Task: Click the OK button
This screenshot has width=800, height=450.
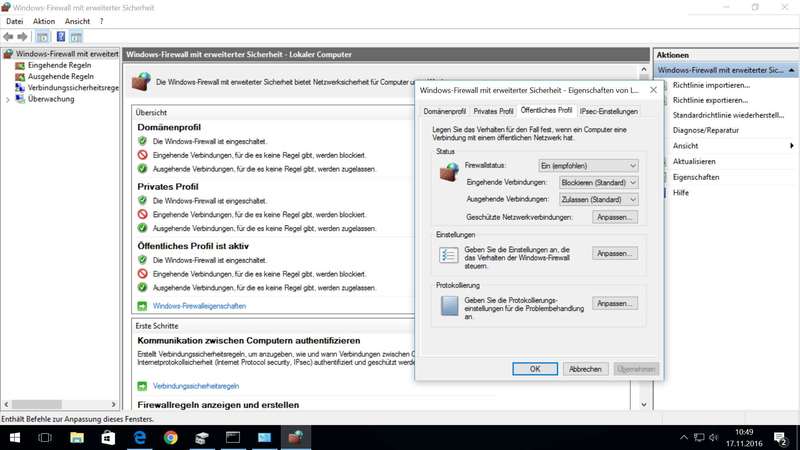Action: [535, 369]
